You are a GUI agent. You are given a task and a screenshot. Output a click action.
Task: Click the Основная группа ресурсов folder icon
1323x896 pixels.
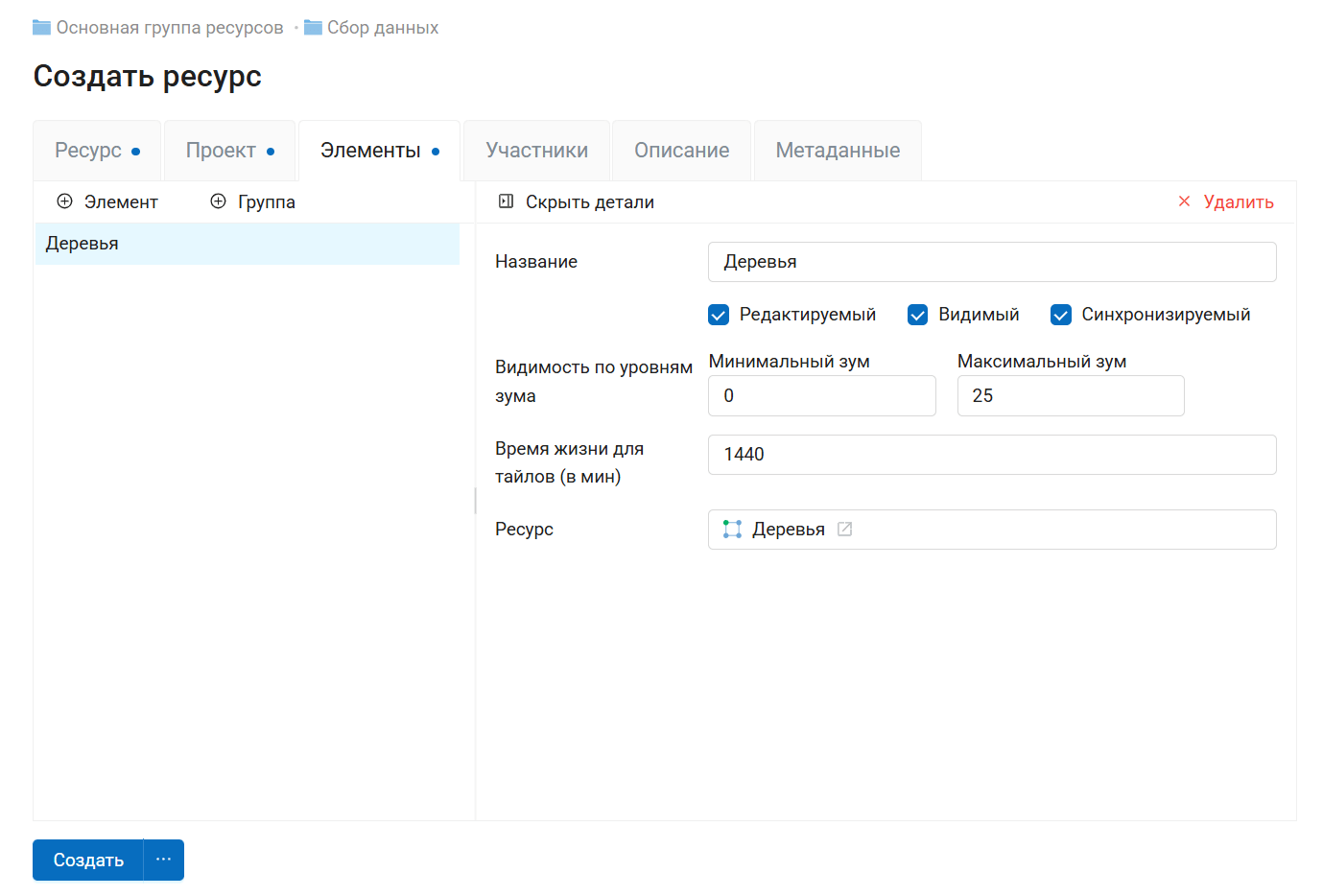click(41, 27)
